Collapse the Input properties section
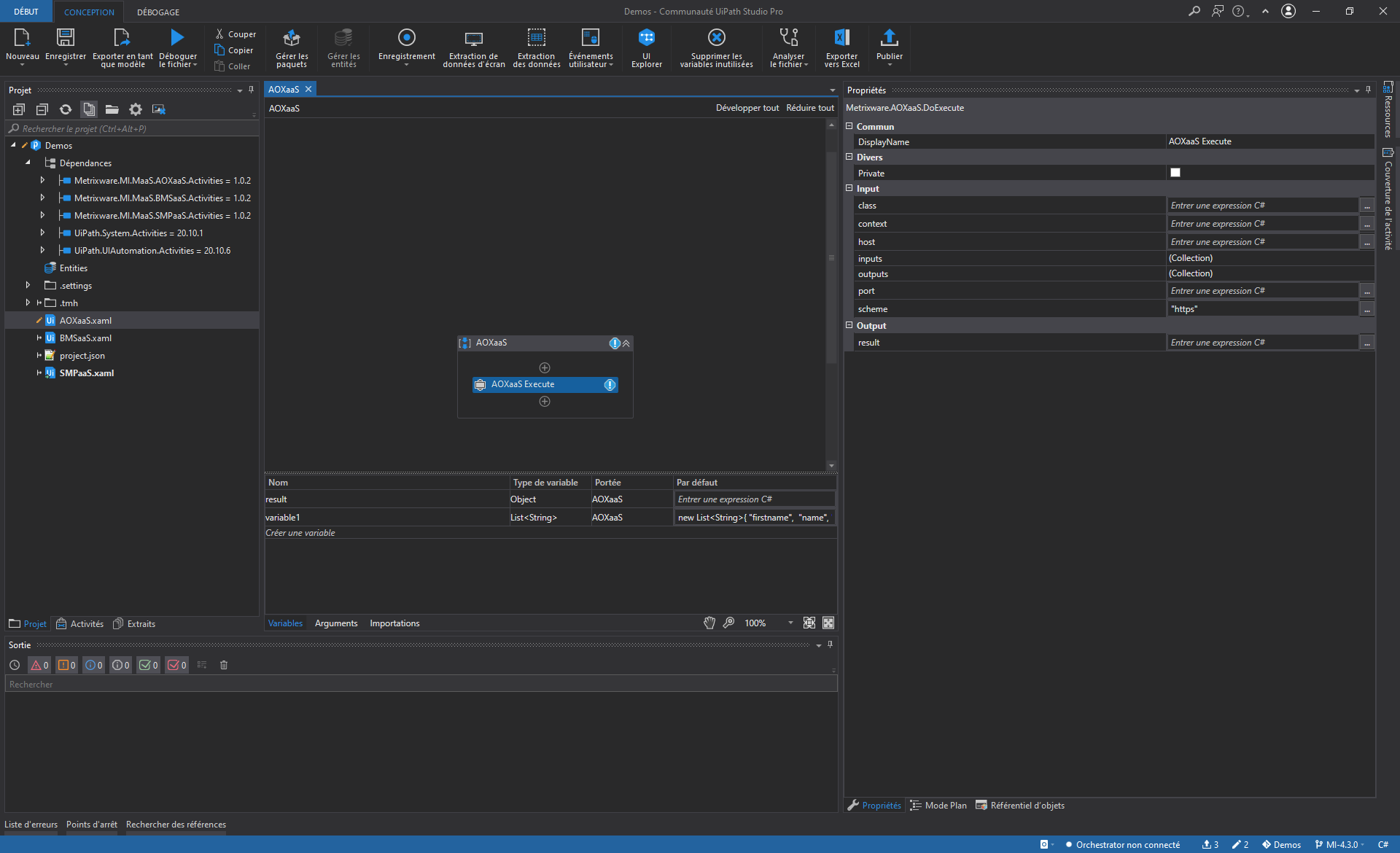1400x853 pixels. (849, 188)
